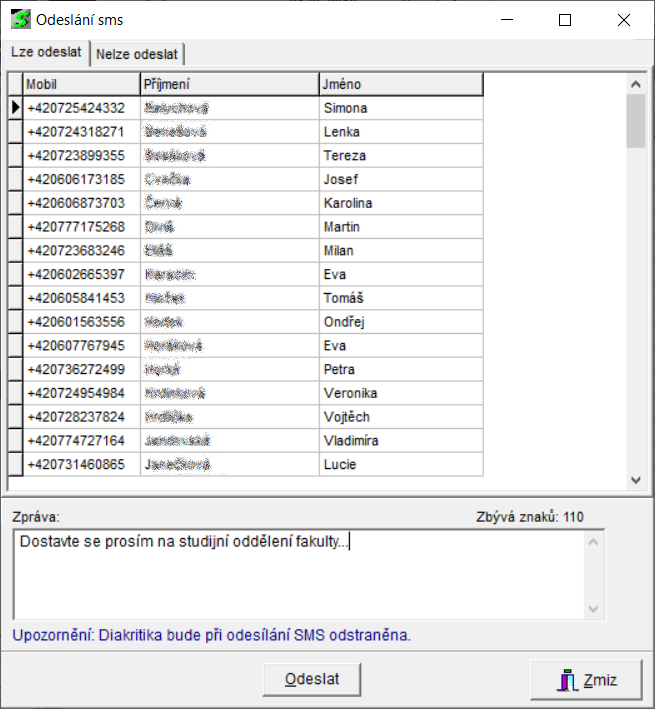This screenshot has height=709, width=655.
Task: Click the Příjmení column header
Action: pyautogui.click(x=229, y=84)
